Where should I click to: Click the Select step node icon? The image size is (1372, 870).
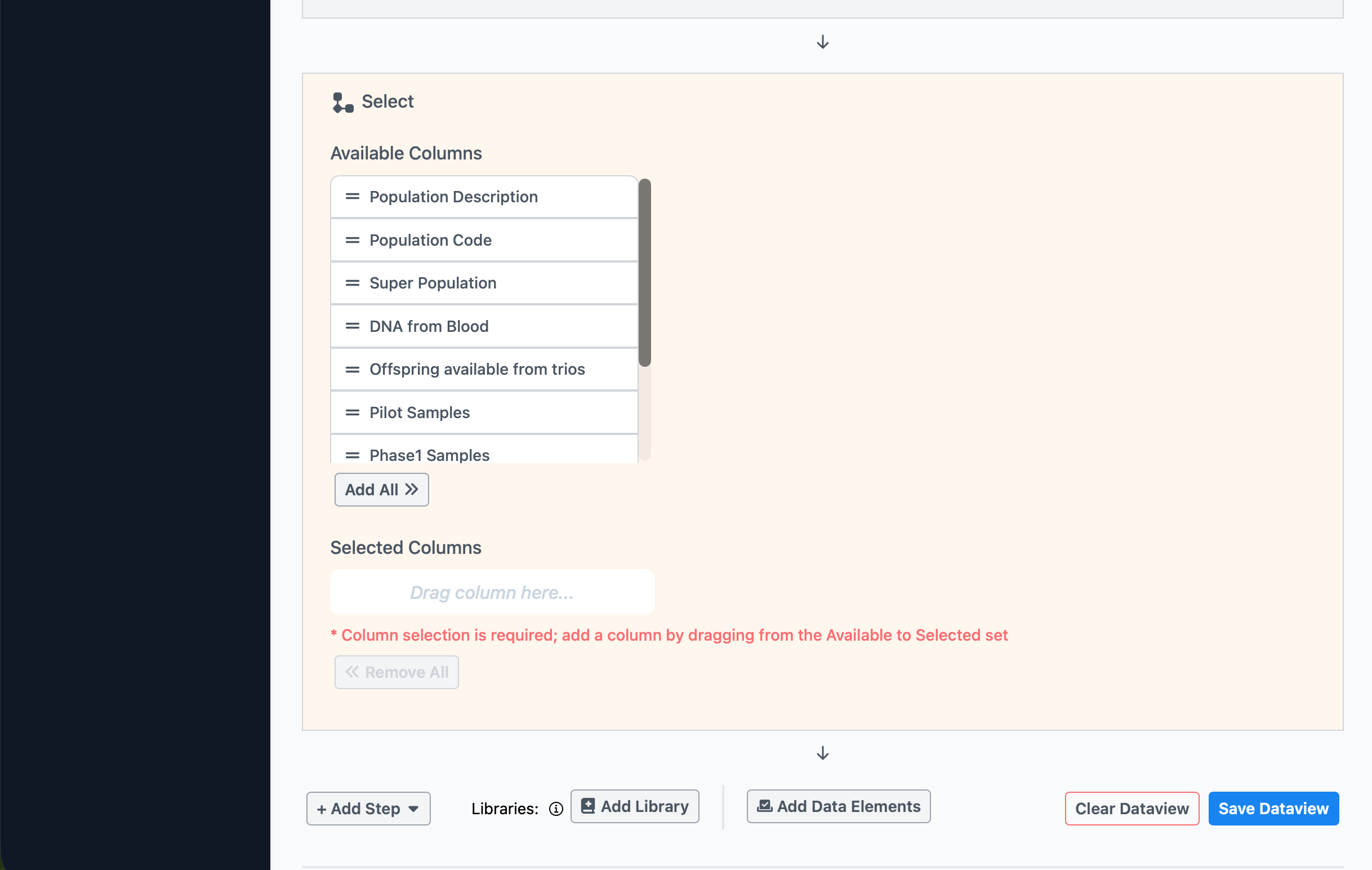(x=342, y=102)
